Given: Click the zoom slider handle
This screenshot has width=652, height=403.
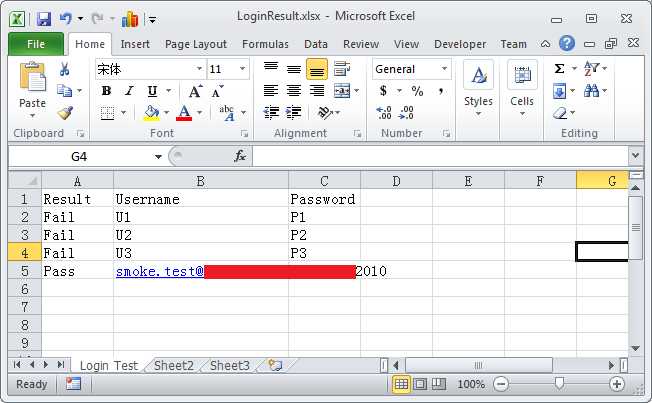Looking at the screenshot, I should click(x=559, y=383).
